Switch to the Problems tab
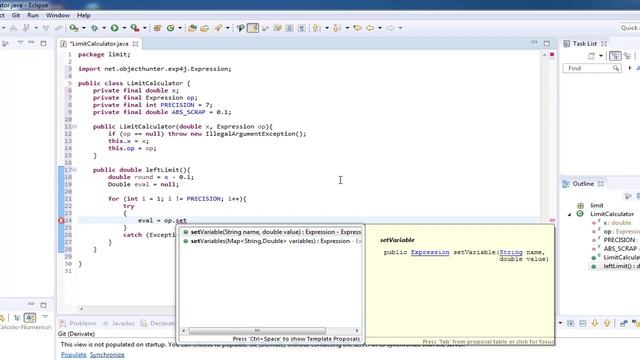640x360 pixels. tap(78, 323)
